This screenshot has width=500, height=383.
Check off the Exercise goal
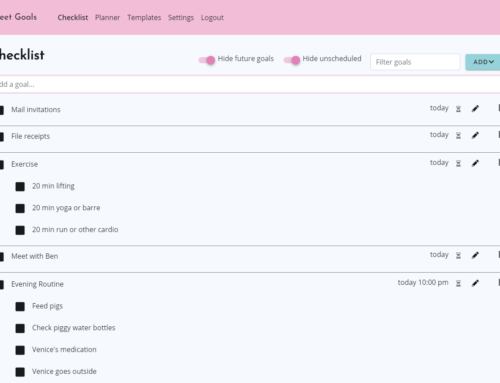click(2, 165)
